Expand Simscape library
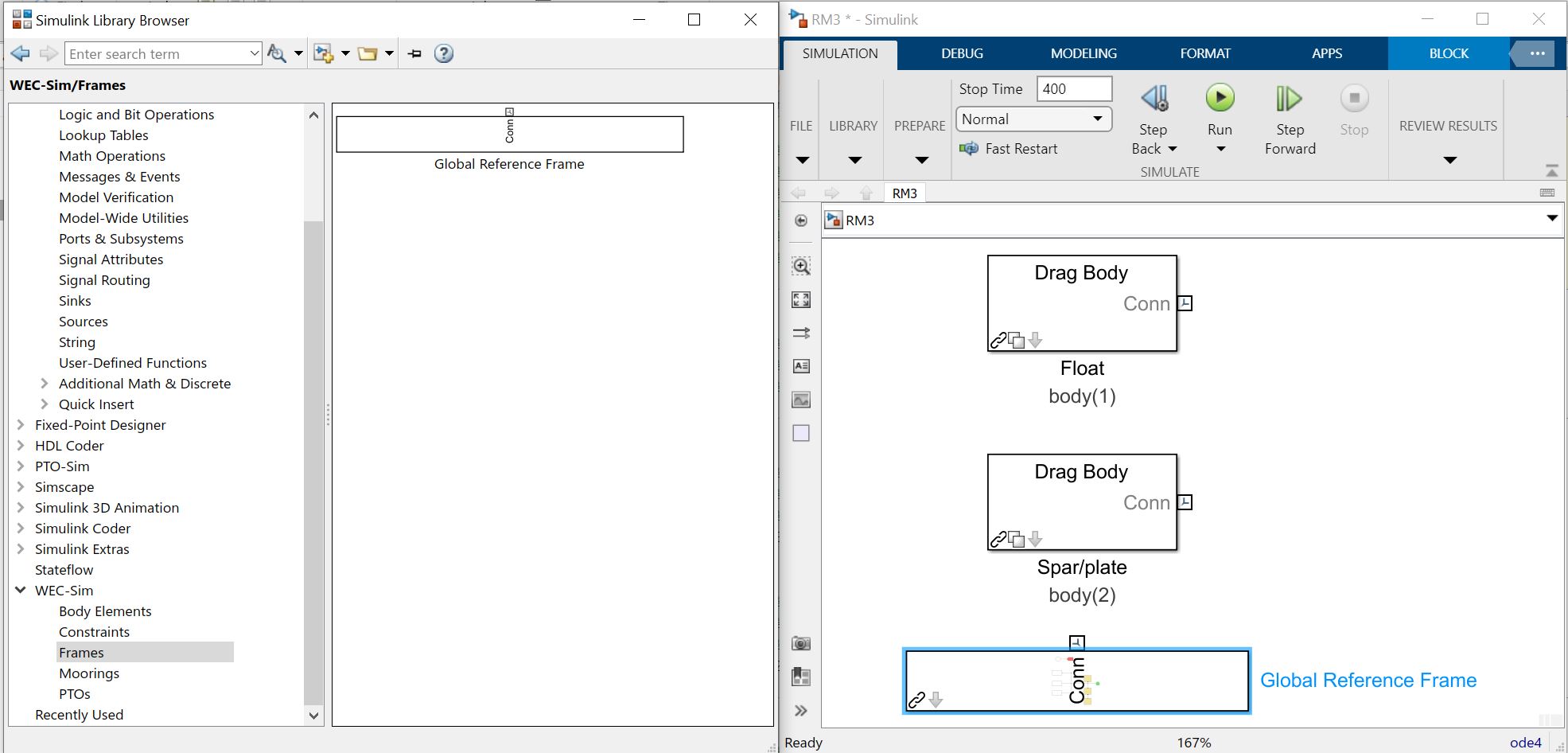Image resolution: width=1568 pixels, height=753 pixels. [21, 487]
